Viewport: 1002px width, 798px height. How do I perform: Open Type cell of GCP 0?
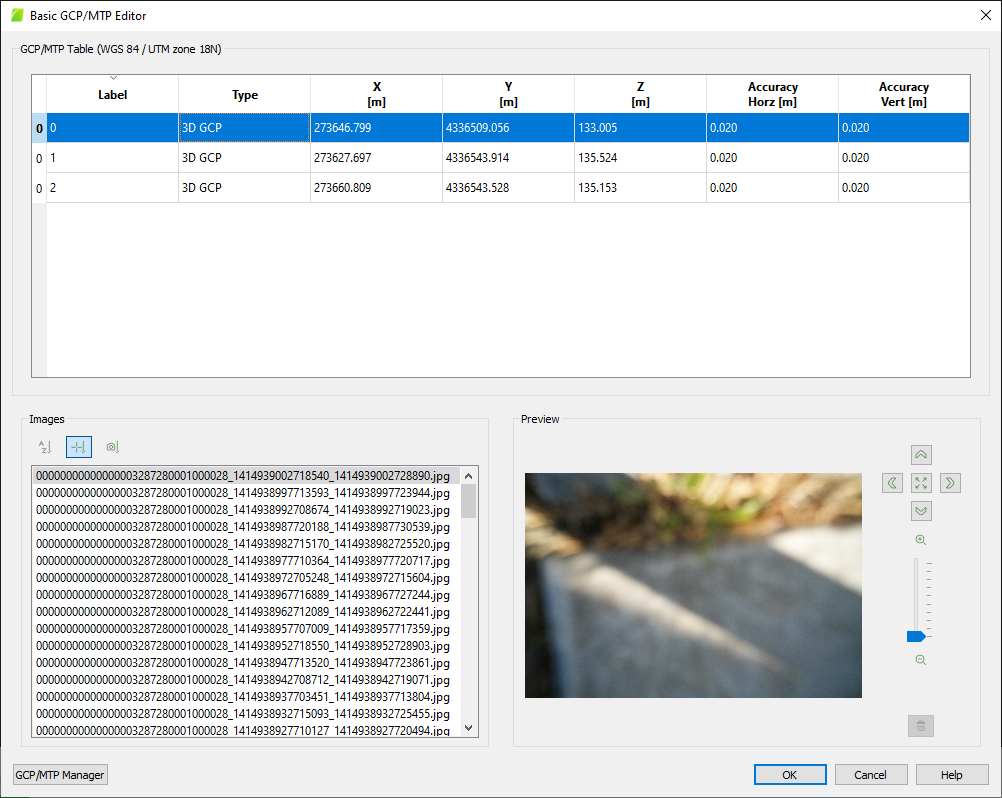tap(244, 128)
